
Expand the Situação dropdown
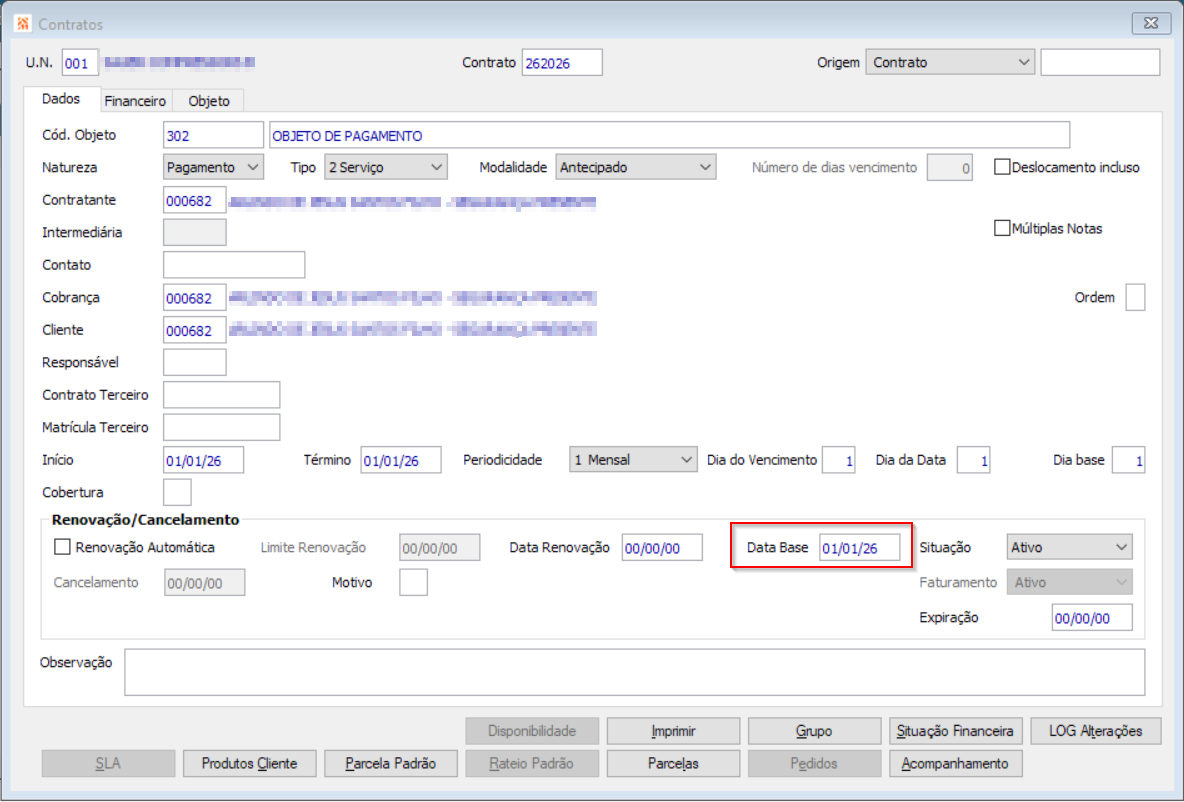click(x=1070, y=547)
